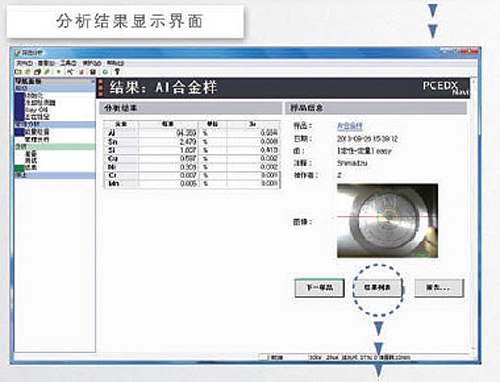This screenshot has height=382, width=500.
Task: Open the 查看 menu in the menu bar
Action: 46,63
